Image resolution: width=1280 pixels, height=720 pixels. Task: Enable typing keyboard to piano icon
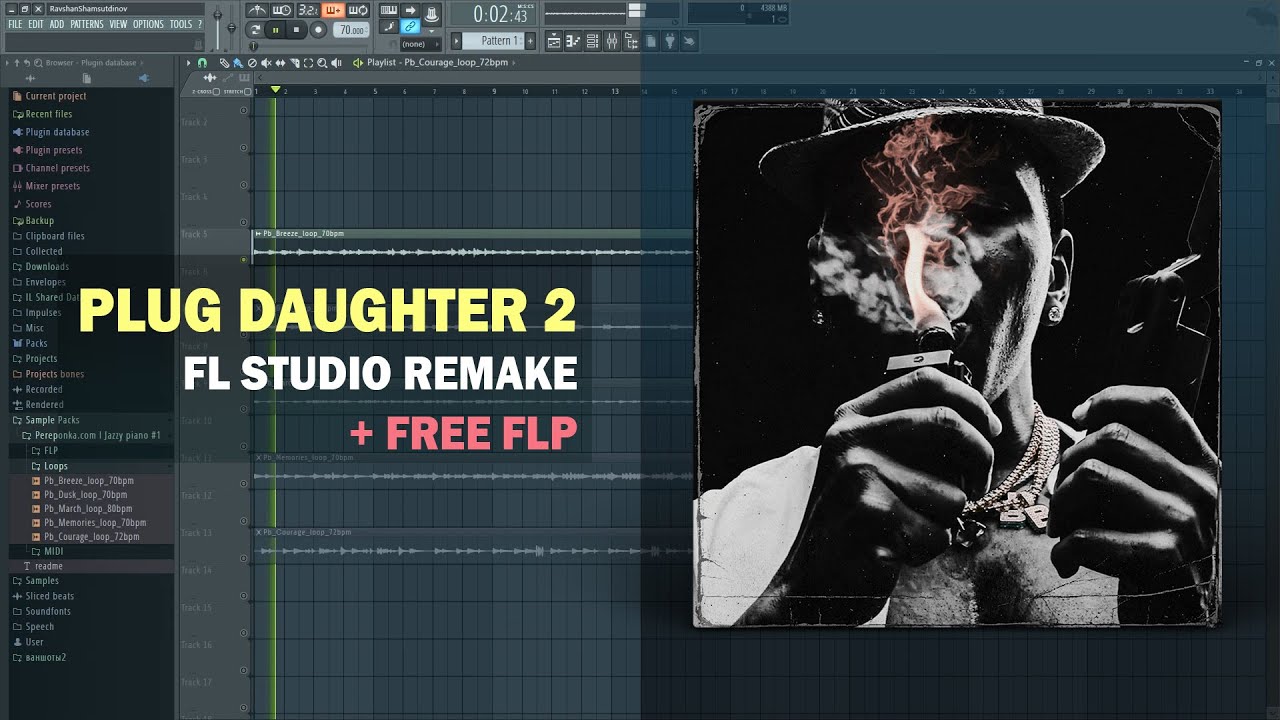tap(389, 10)
